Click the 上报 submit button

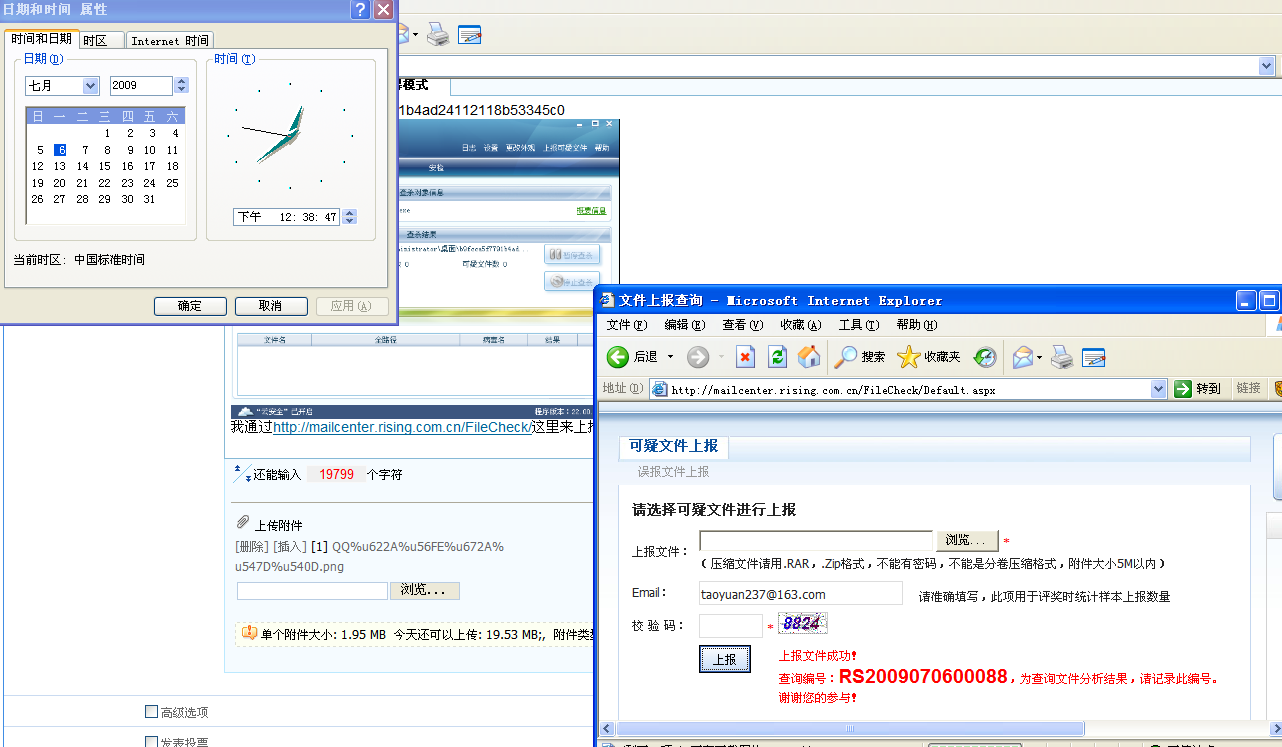pyautogui.click(x=725, y=659)
